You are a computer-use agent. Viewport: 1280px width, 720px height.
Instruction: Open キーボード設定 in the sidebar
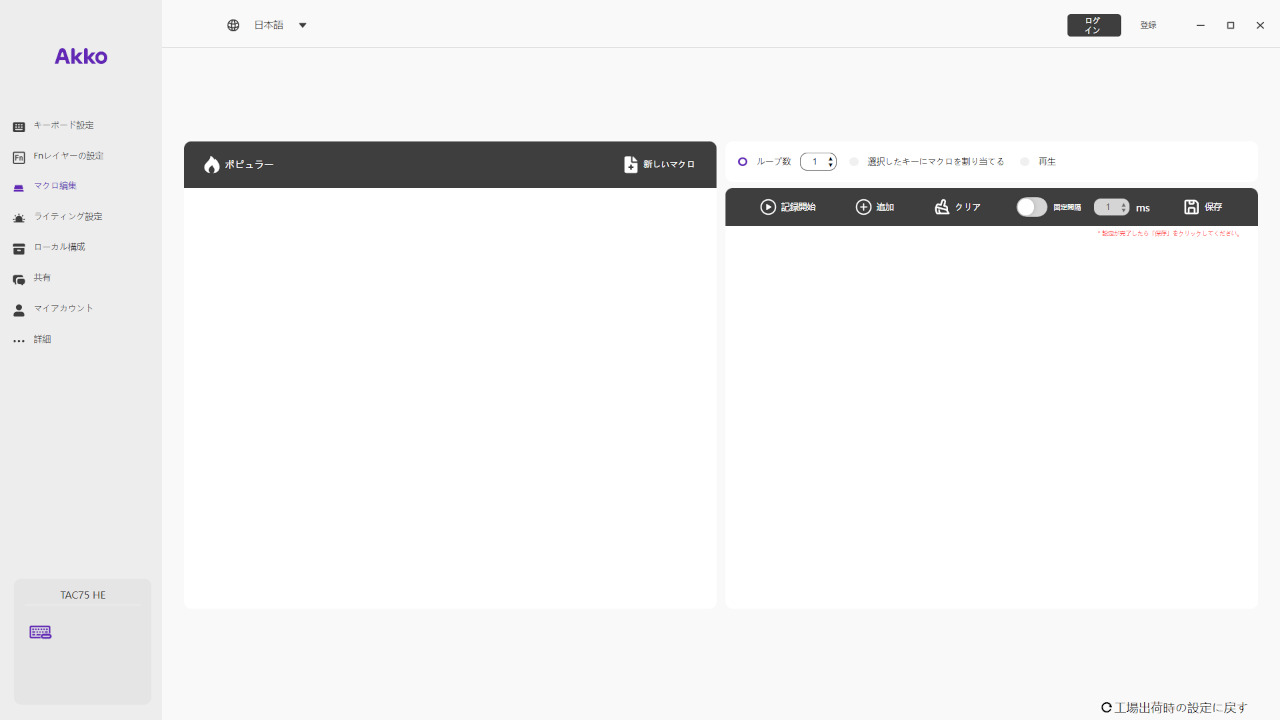pyautogui.click(x=63, y=126)
